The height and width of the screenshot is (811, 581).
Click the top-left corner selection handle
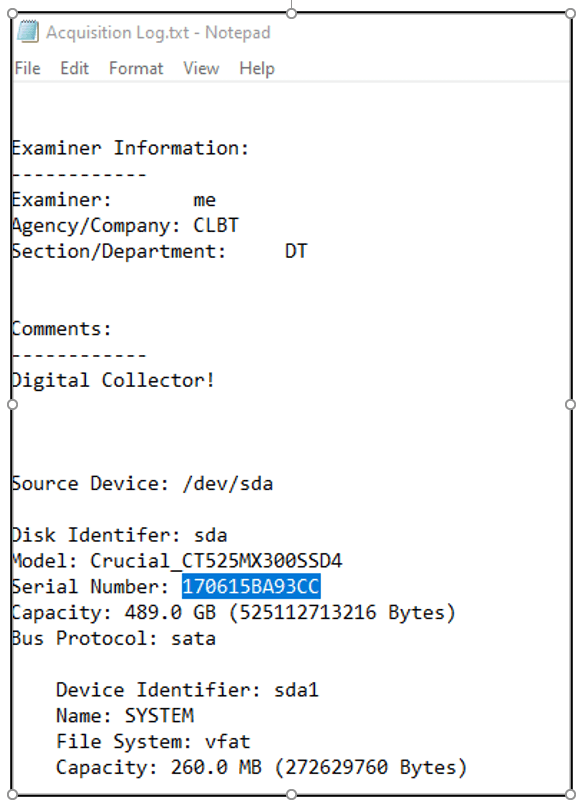coord(12,13)
